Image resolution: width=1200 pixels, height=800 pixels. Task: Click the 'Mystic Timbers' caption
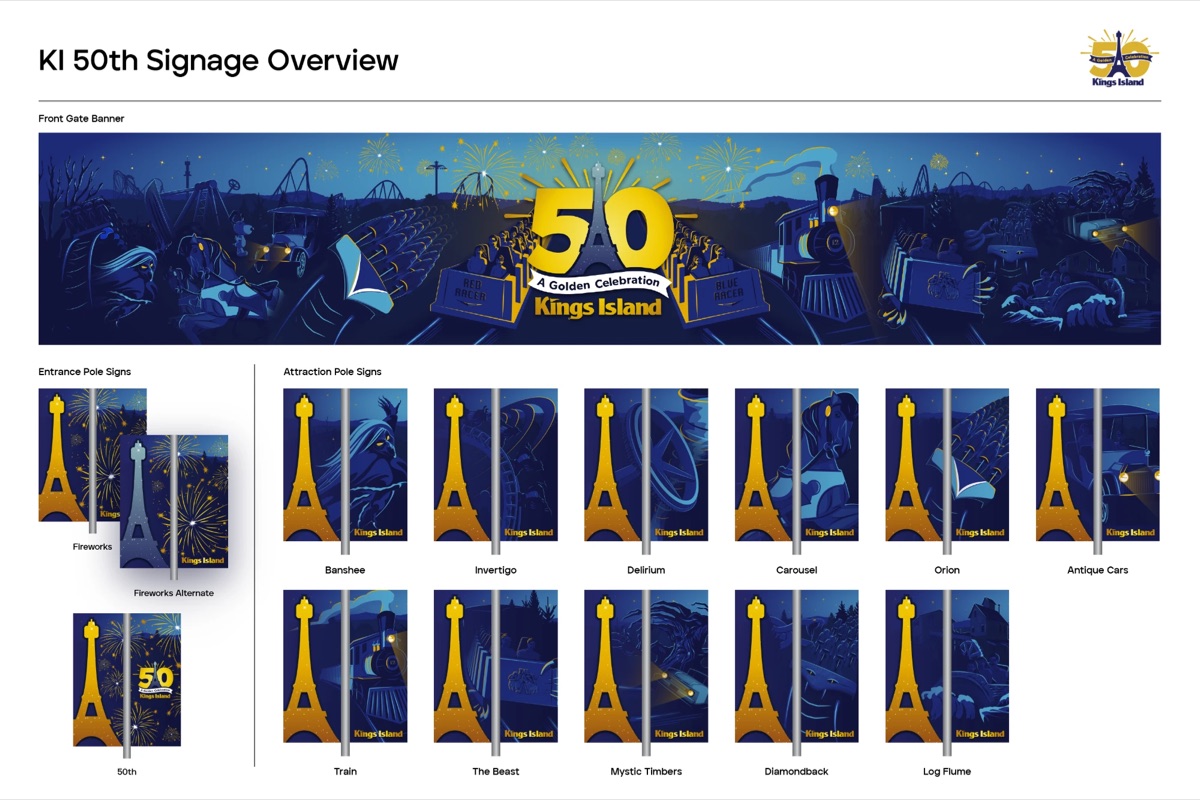(646, 771)
